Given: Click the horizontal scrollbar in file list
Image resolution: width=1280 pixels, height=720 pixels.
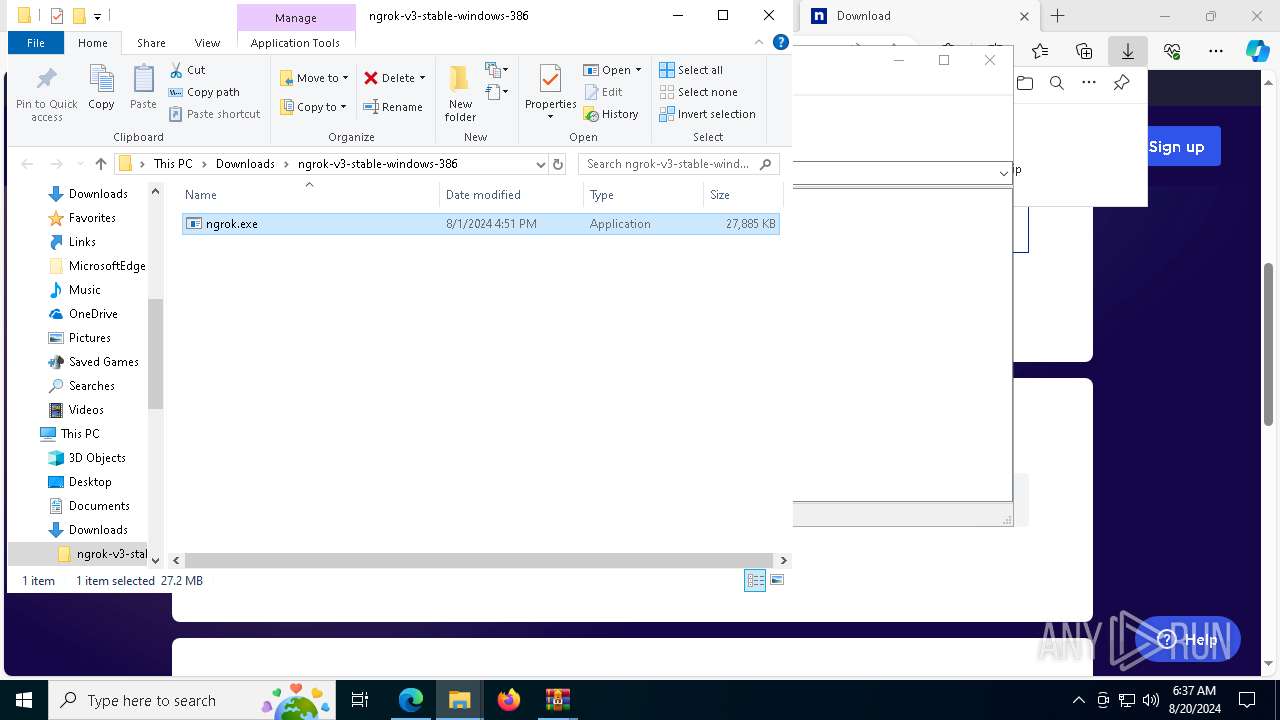Looking at the screenshot, I should click(x=479, y=560).
